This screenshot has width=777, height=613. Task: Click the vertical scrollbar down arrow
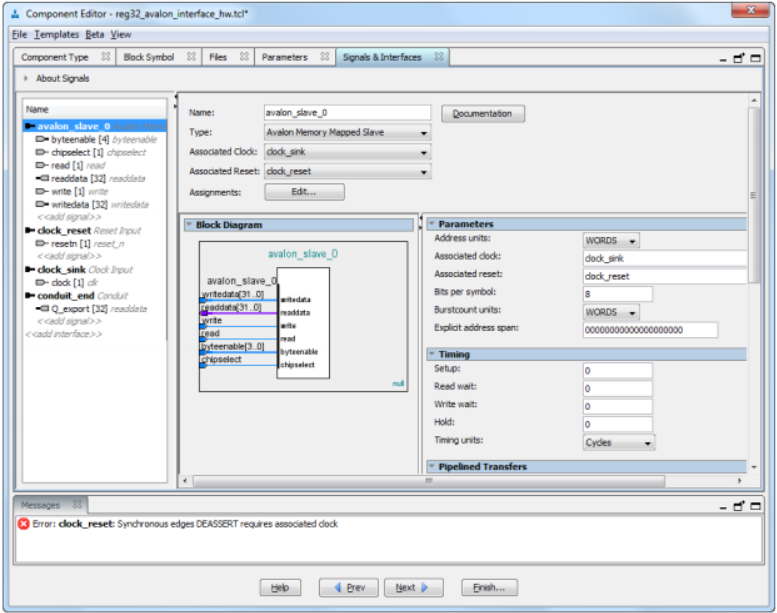pyautogui.click(x=754, y=467)
